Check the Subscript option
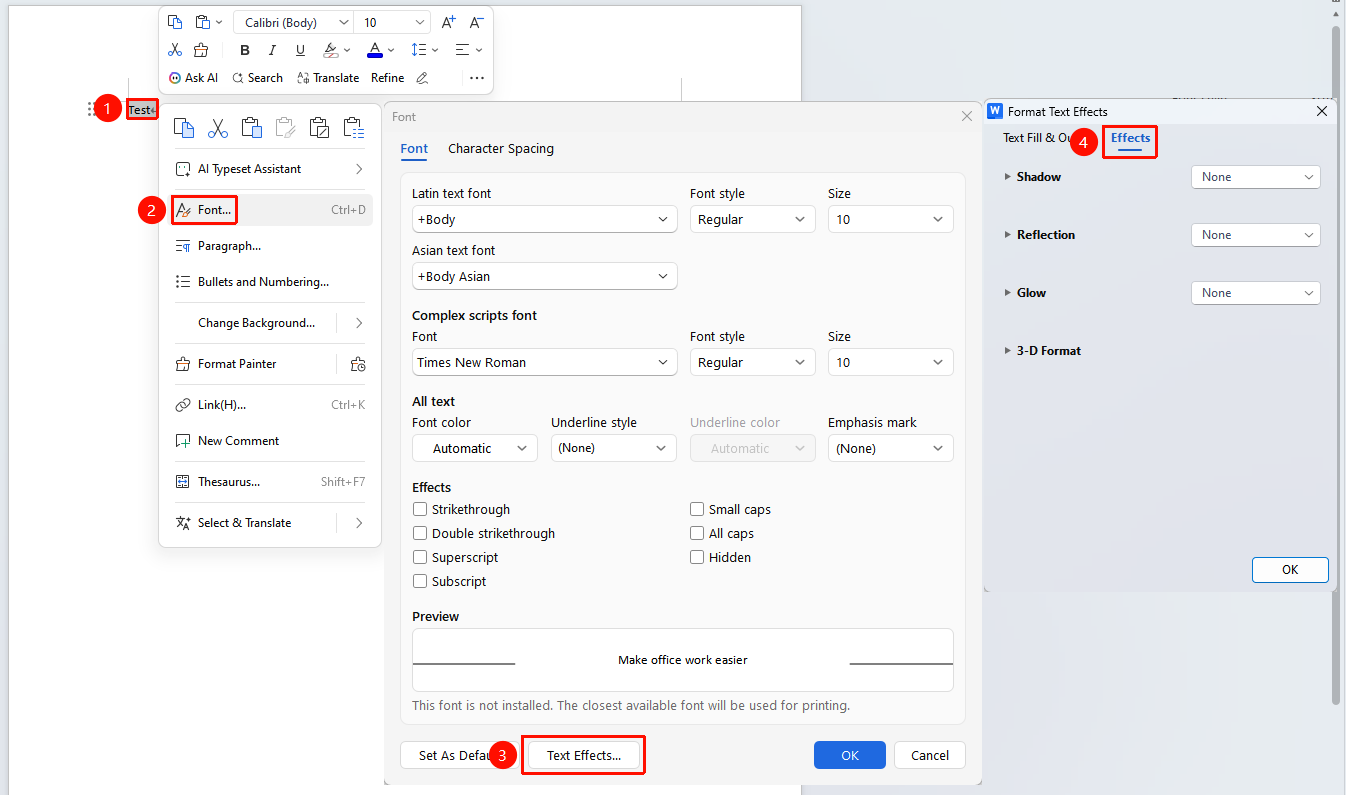The width and height of the screenshot is (1346, 795). 420,582
